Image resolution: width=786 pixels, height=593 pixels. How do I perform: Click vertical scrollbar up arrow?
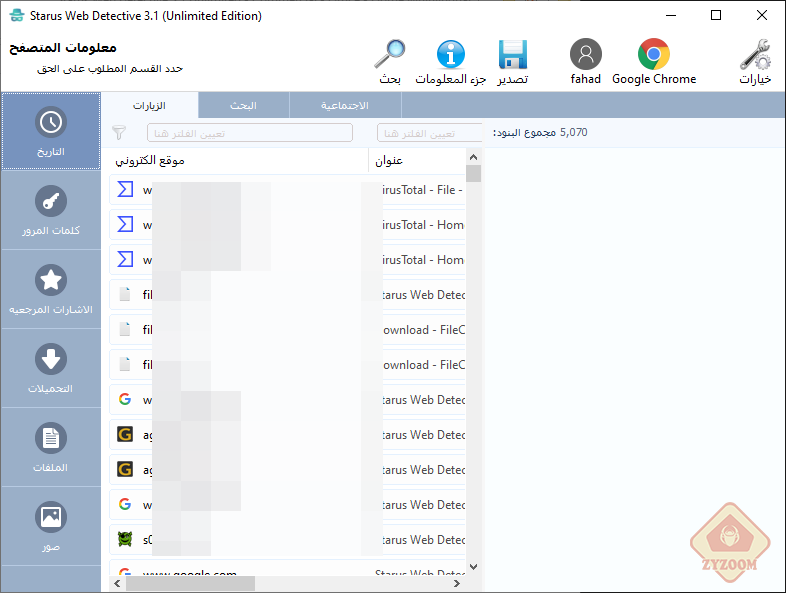coord(473,157)
